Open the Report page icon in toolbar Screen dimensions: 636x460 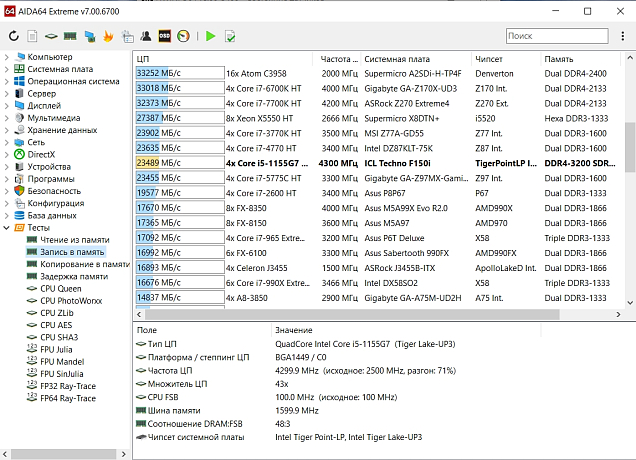[33, 37]
